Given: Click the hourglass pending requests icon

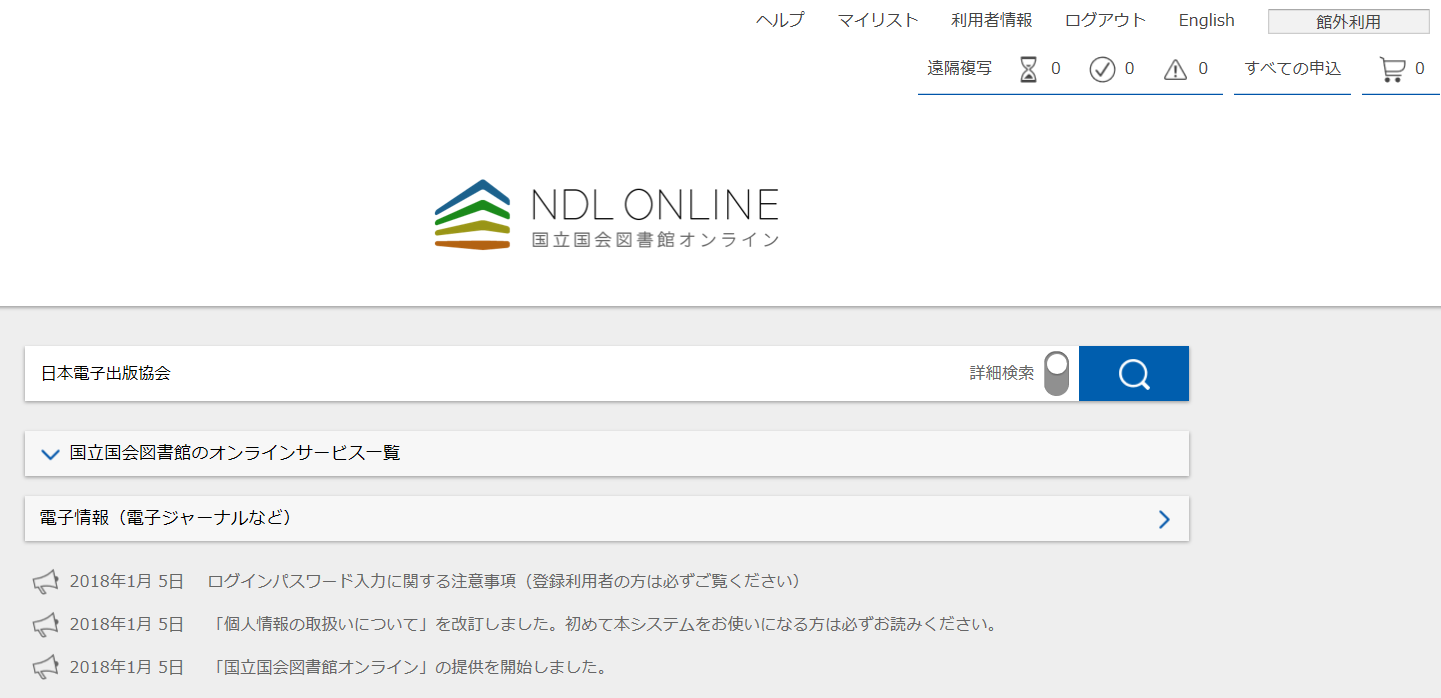Looking at the screenshot, I should [x=1028, y=69].
